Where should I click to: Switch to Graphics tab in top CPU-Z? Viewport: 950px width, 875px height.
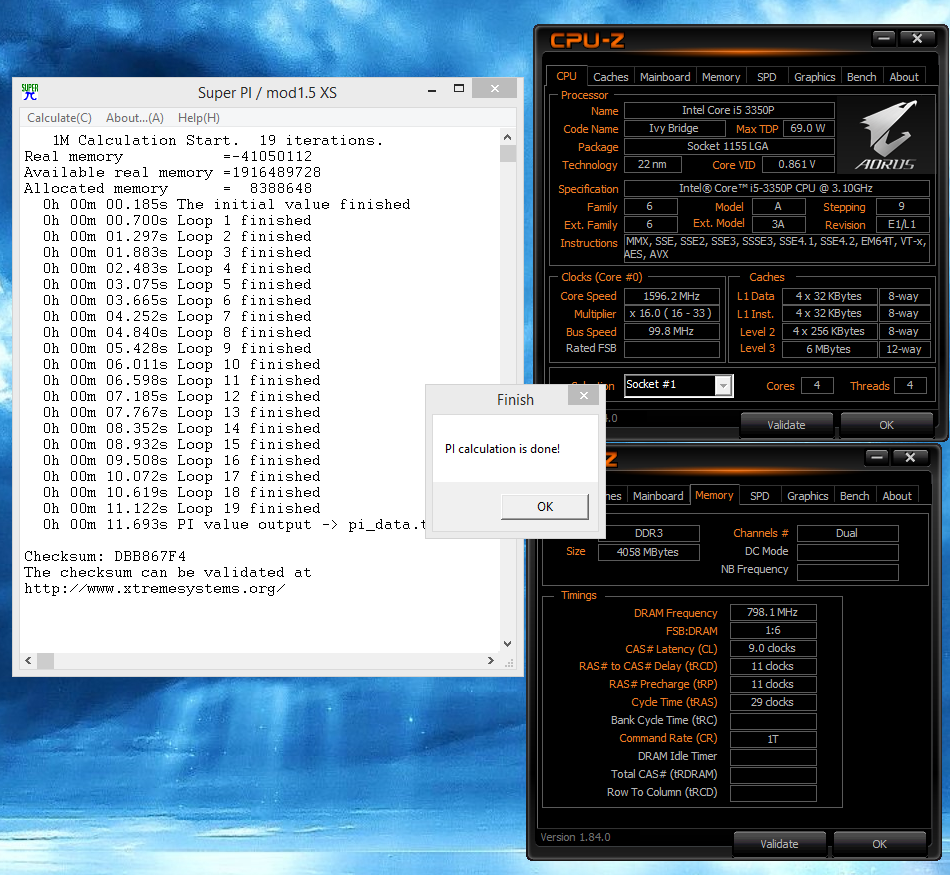point(814,77)
